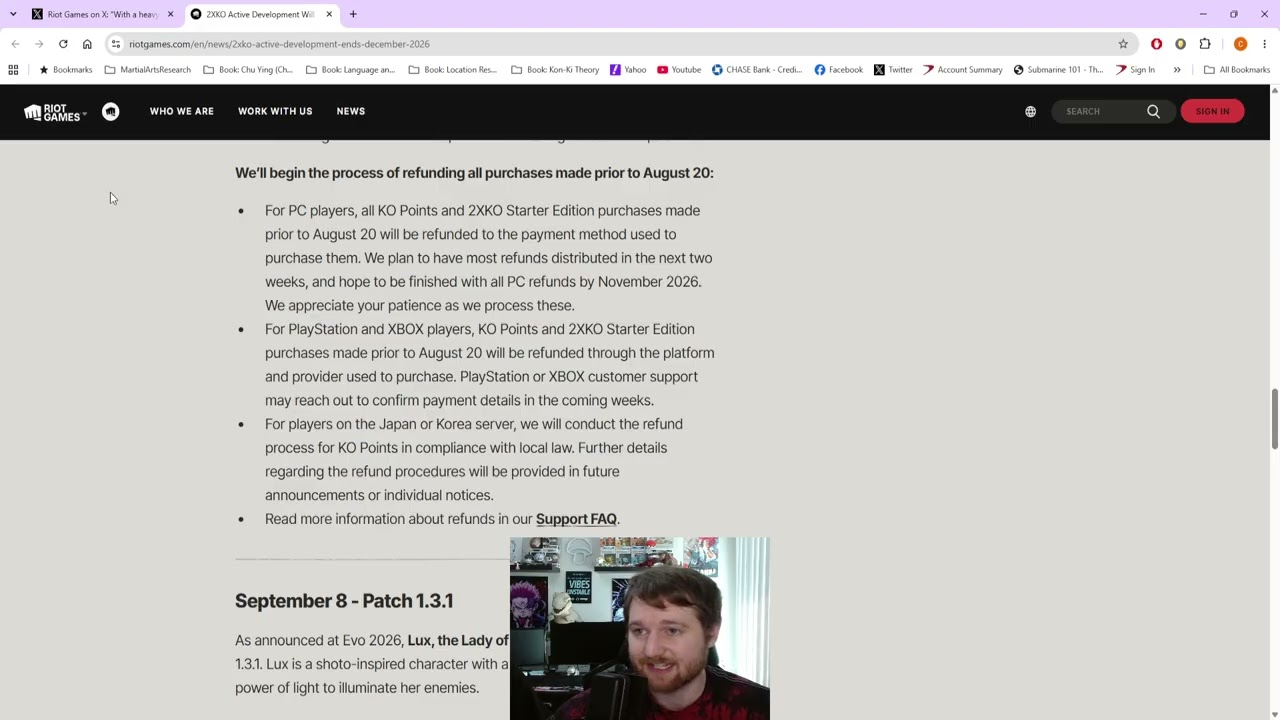Click the Riot Games logo

click(54, 112)
